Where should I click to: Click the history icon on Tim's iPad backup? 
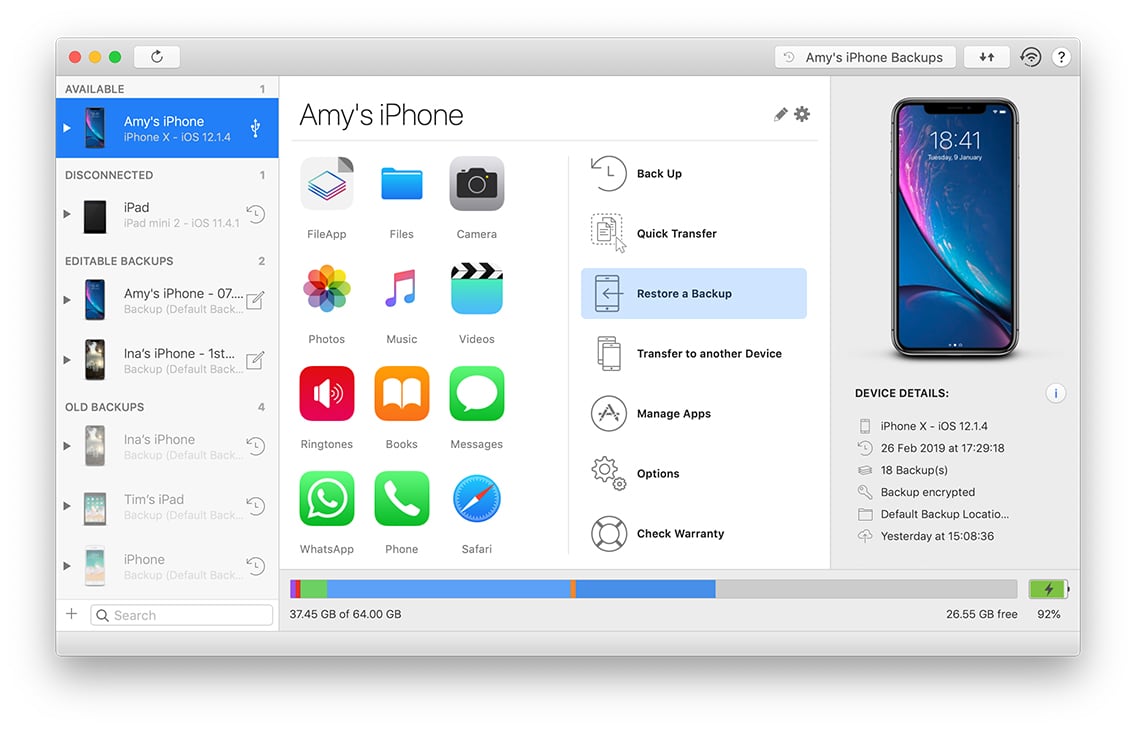coord(256,505)
